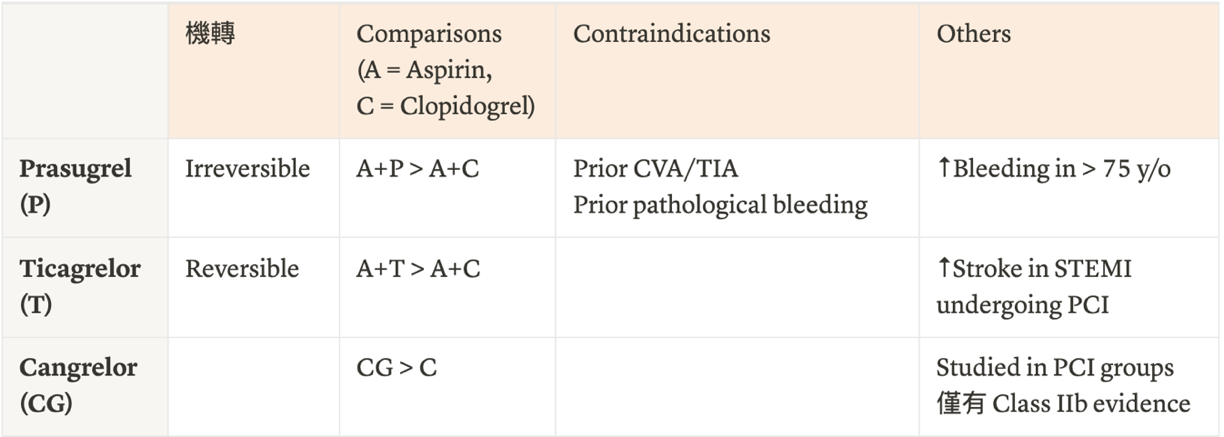Select the Others column header
Viewport: 1224px width, 437px height.
click(x=1069, y=71)
